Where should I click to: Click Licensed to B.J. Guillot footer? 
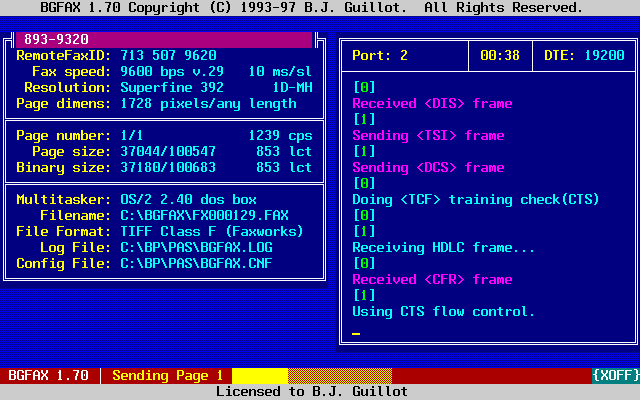[311, 391]
